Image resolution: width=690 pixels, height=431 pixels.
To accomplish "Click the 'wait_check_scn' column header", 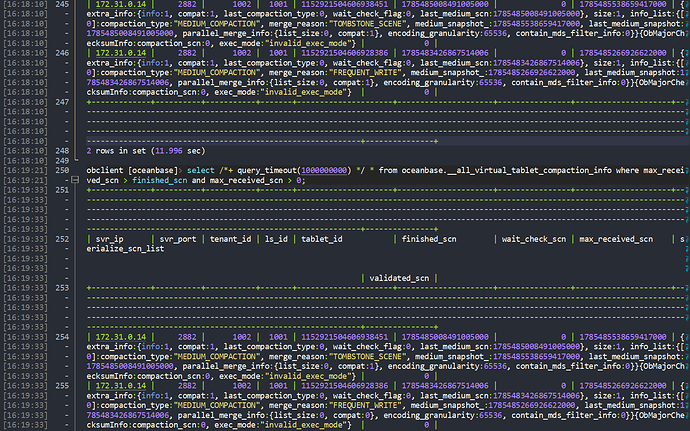I will [x=534, y=239].
